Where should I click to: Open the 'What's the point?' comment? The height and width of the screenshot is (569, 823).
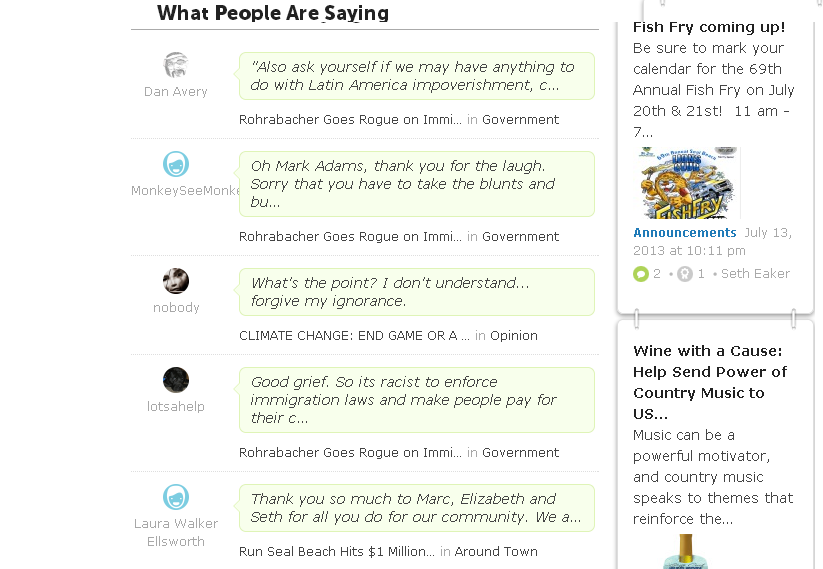pyautogui.click(x=415, y=292)
